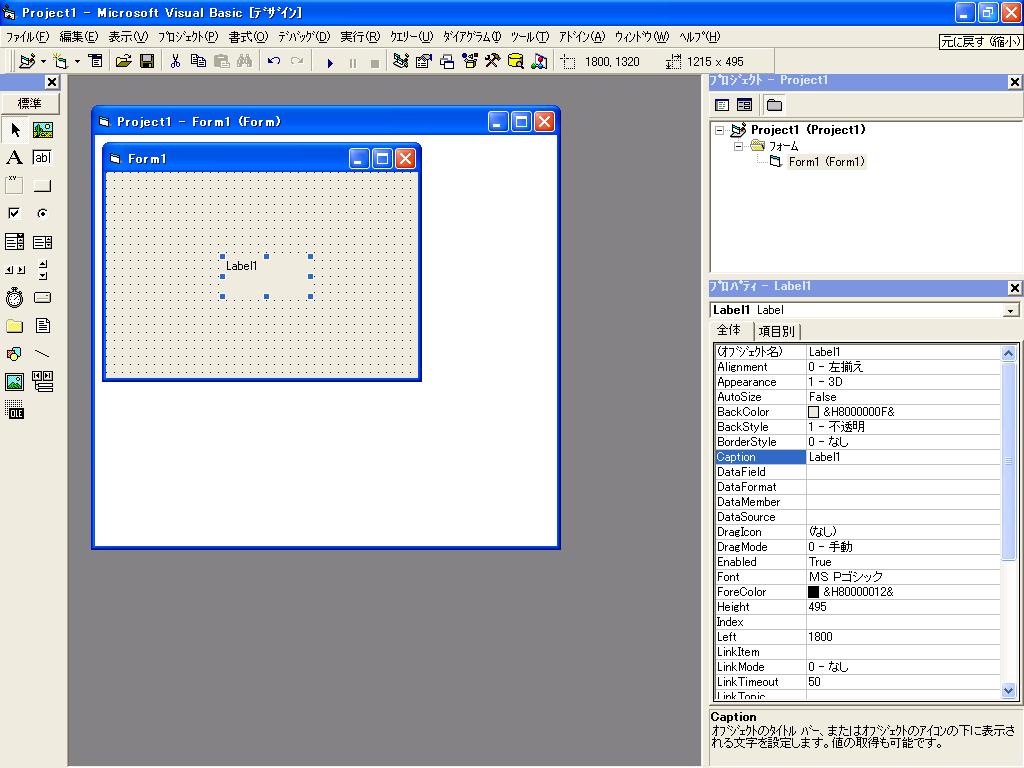
Task: Select the OptionButton tool in toolbox
Action: coord(43,214)
